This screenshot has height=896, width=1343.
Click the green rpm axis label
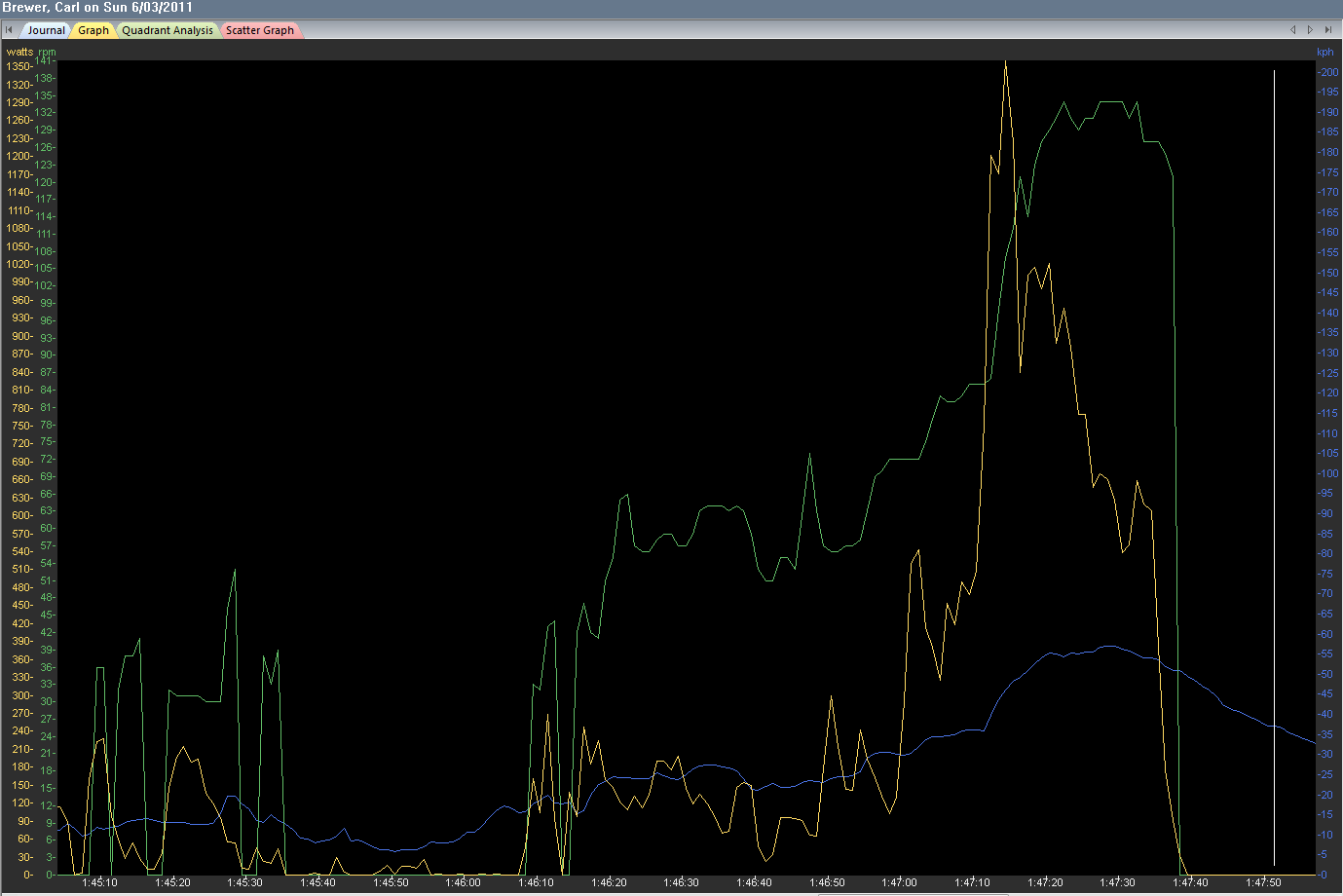[47, 52]
